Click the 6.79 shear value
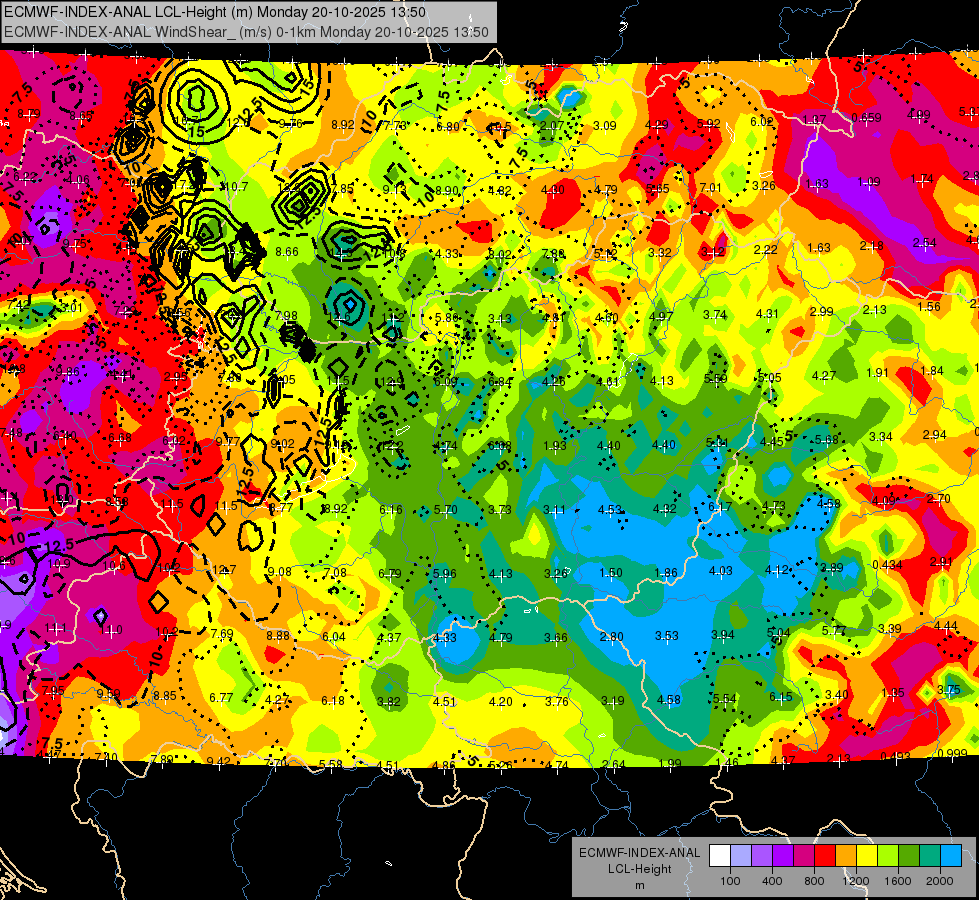The image size is (979, 900). point(390,573)
